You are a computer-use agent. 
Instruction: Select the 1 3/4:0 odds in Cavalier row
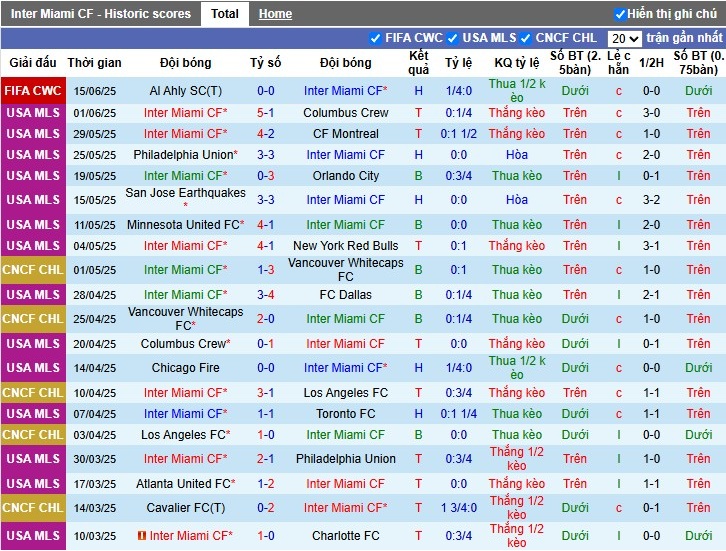[x=458, y=508]
